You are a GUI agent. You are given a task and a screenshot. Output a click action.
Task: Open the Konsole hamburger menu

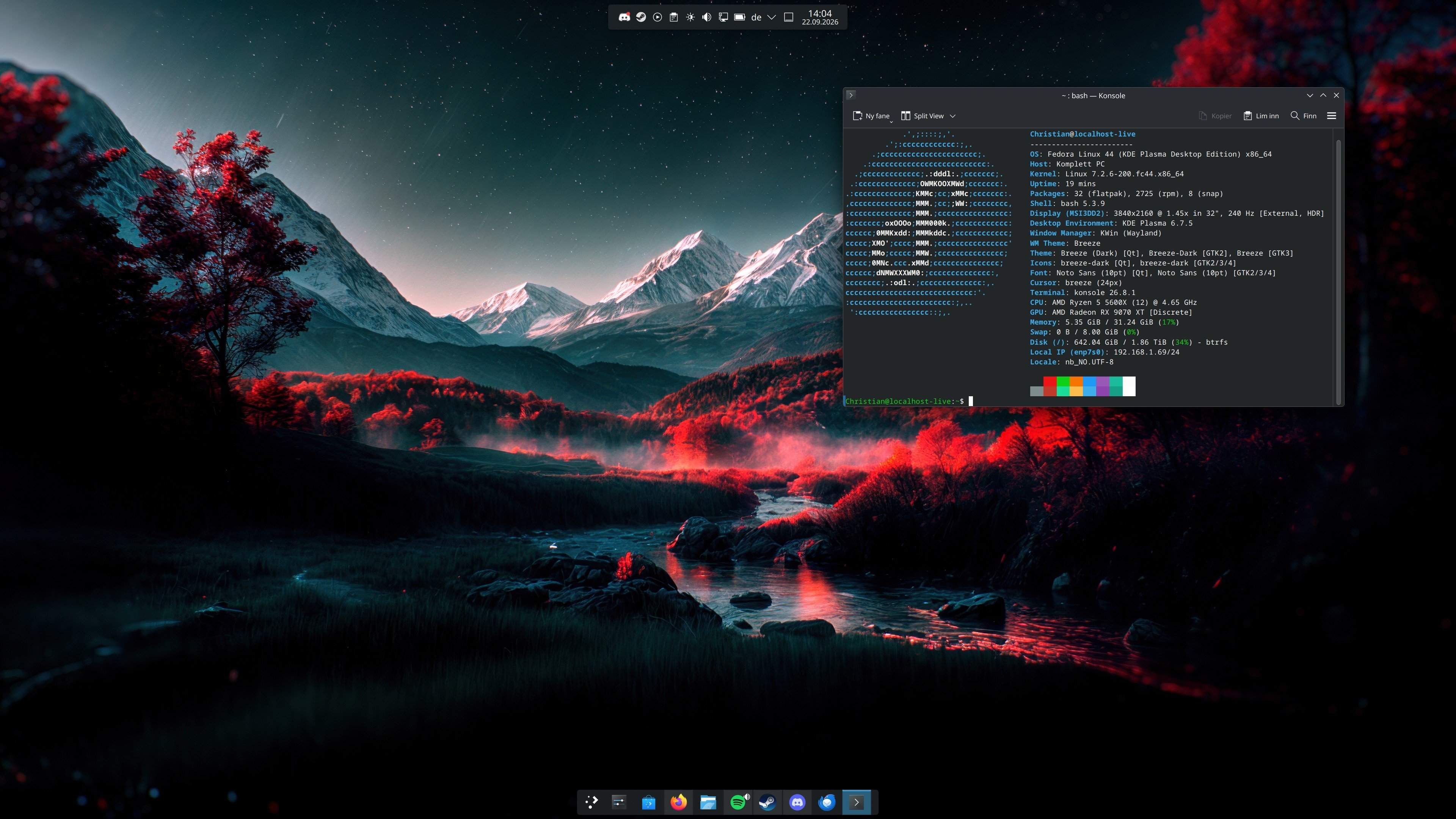pos(1331,116)
